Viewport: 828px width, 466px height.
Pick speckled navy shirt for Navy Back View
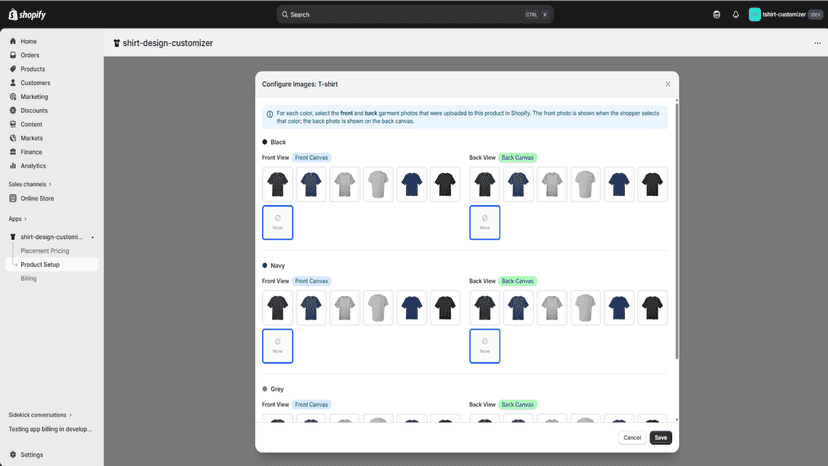click(x=518, y=307)
